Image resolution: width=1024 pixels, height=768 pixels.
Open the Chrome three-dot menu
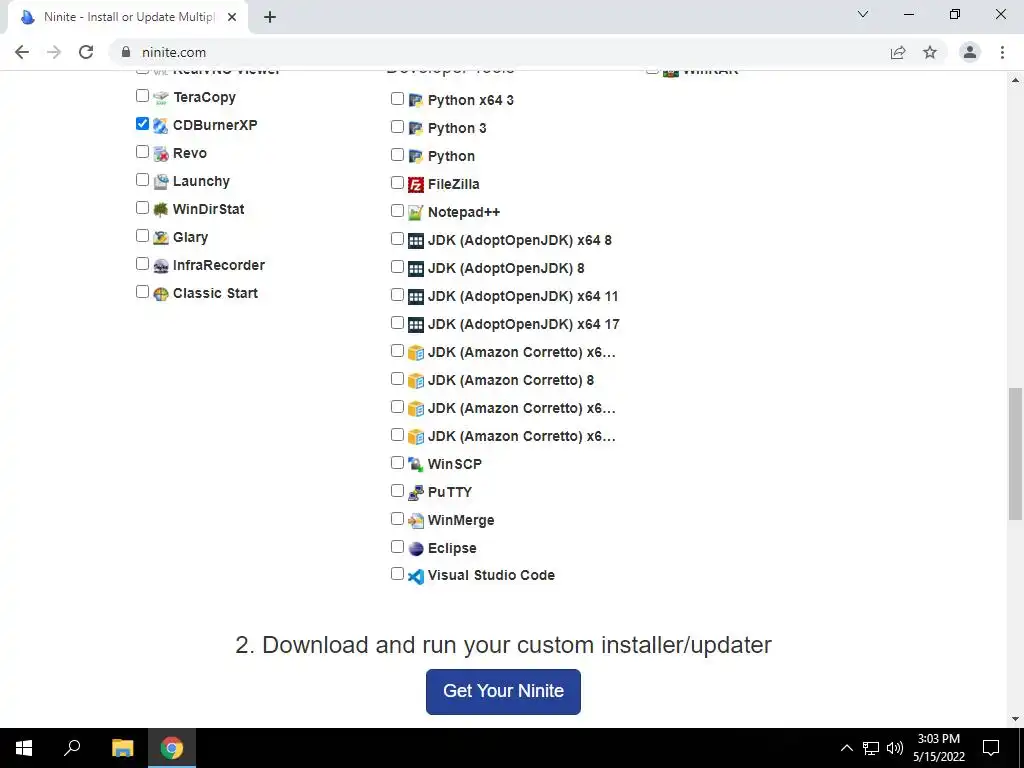click(x=1002, y=52)
